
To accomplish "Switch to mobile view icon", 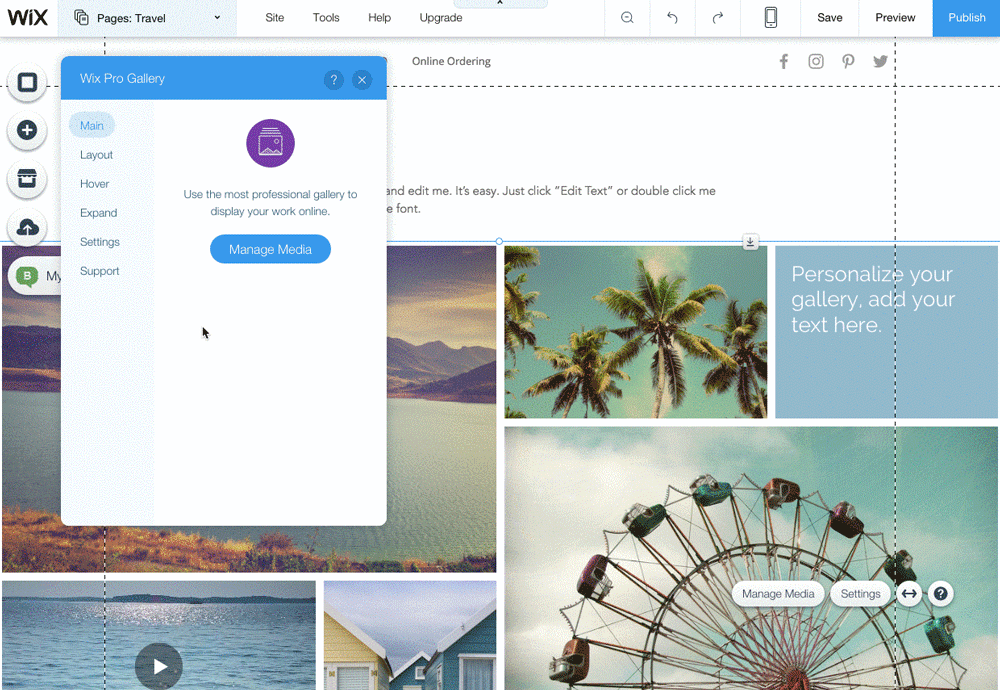I will (x=770, y=17).
